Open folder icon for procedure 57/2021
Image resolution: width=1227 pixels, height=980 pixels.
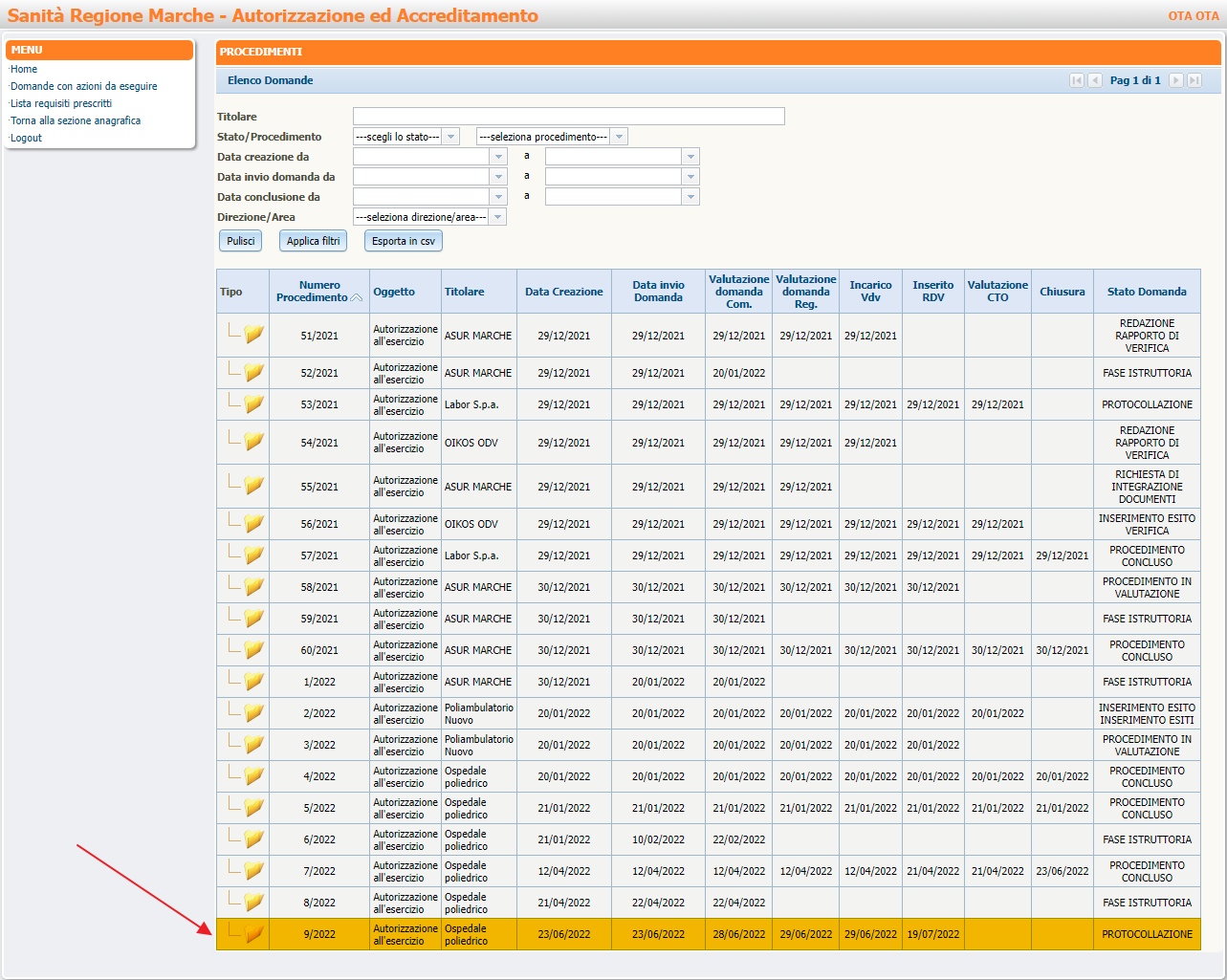[253, 555]
